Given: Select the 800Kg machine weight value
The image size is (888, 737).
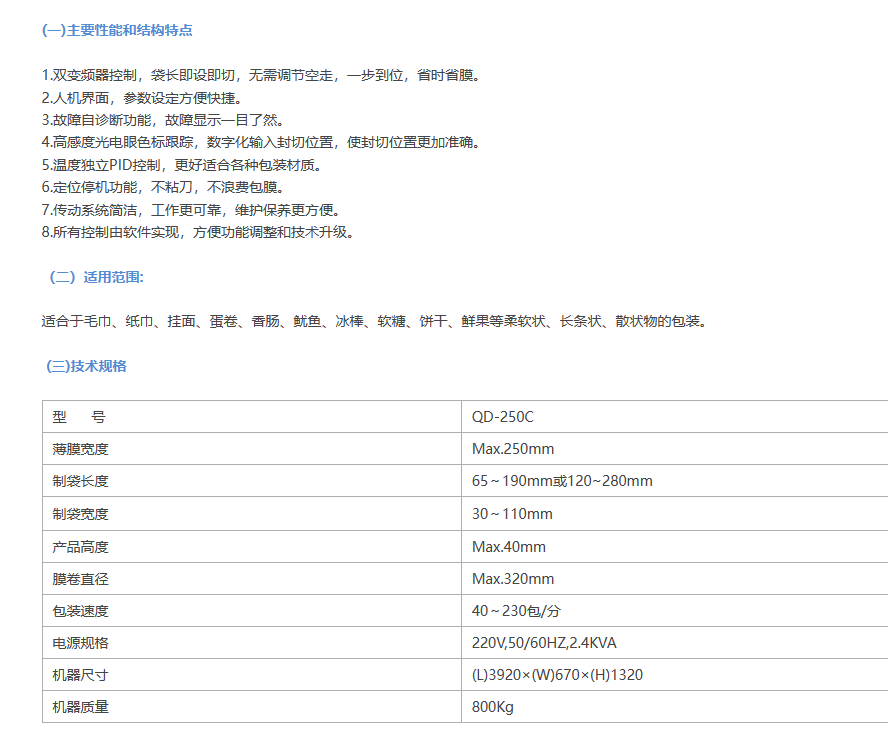Looking at the screenshot, I should click(x=493, y=707).
